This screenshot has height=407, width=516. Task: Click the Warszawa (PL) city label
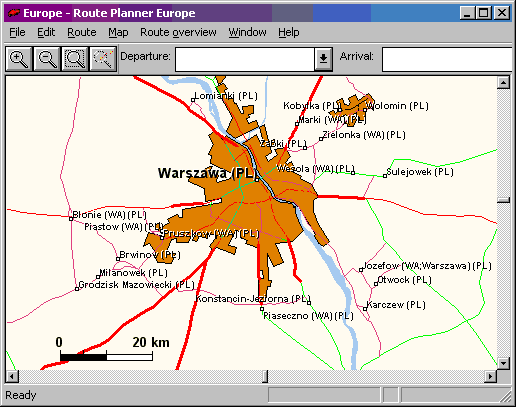tap(207, 173)
